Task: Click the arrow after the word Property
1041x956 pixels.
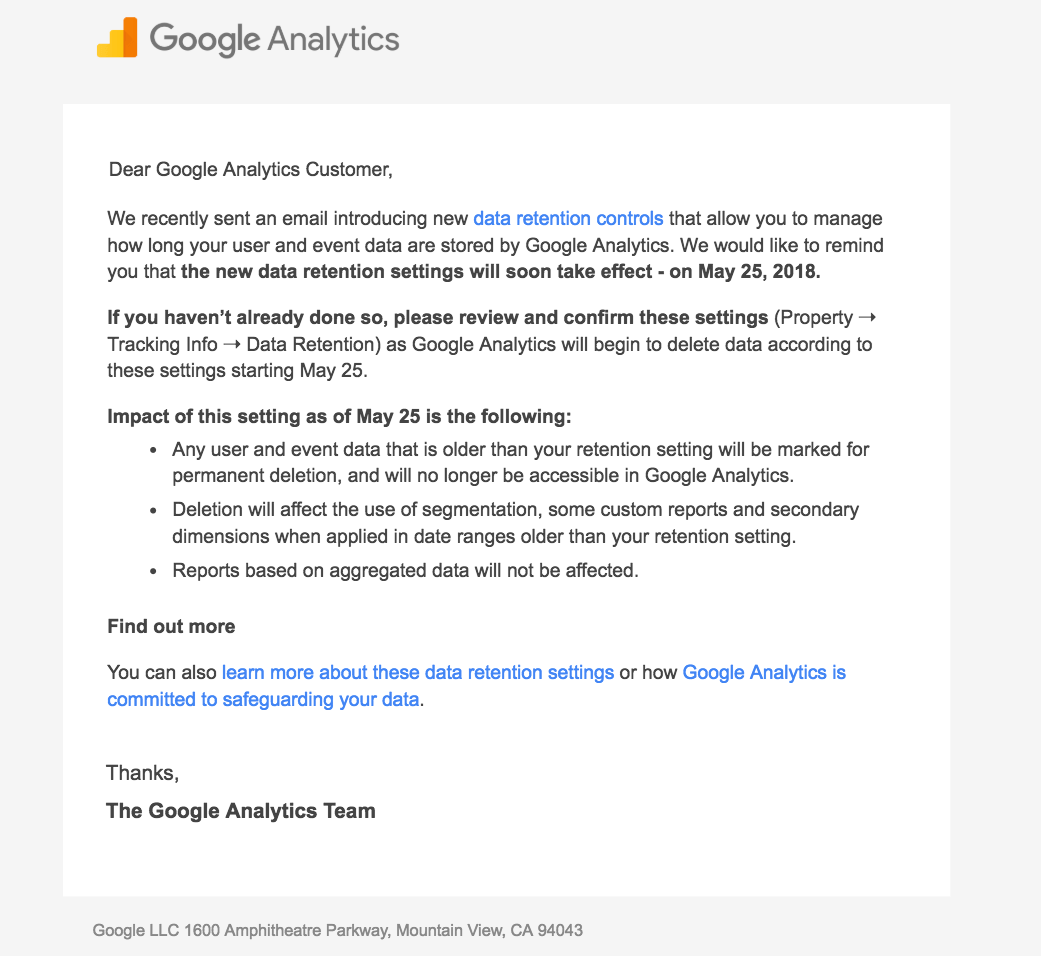Action: pos(867,317)
